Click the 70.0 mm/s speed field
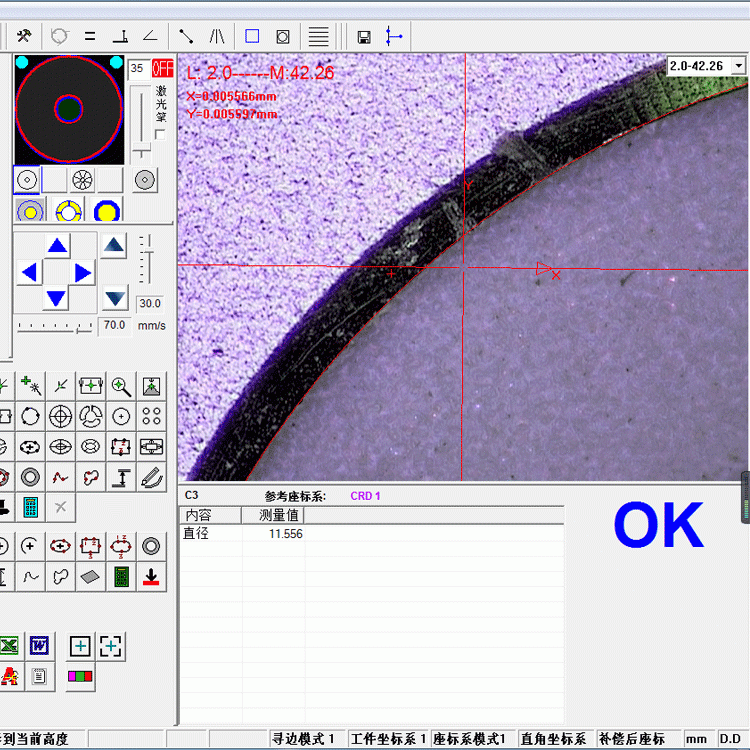The image size is (750, 750). click(x=115, y=325)
